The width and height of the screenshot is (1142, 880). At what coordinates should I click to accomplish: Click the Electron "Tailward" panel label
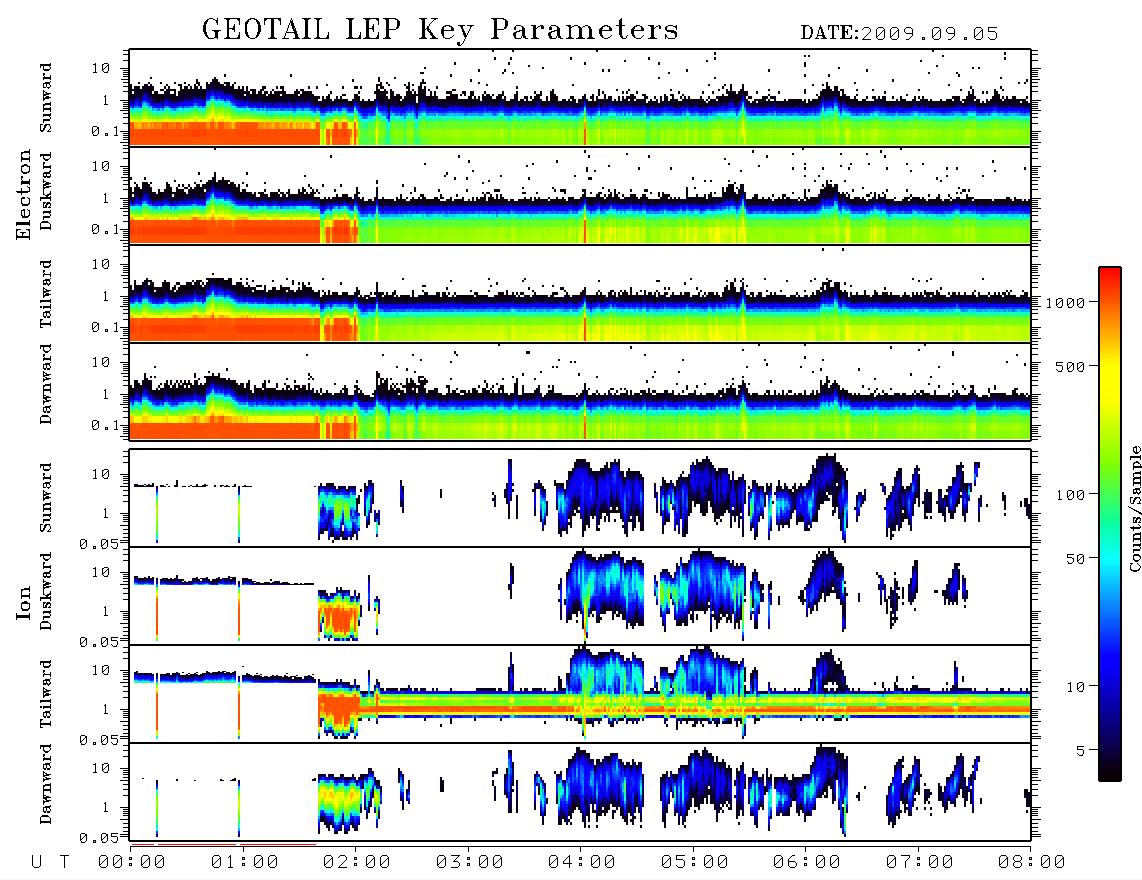point(46,294)
